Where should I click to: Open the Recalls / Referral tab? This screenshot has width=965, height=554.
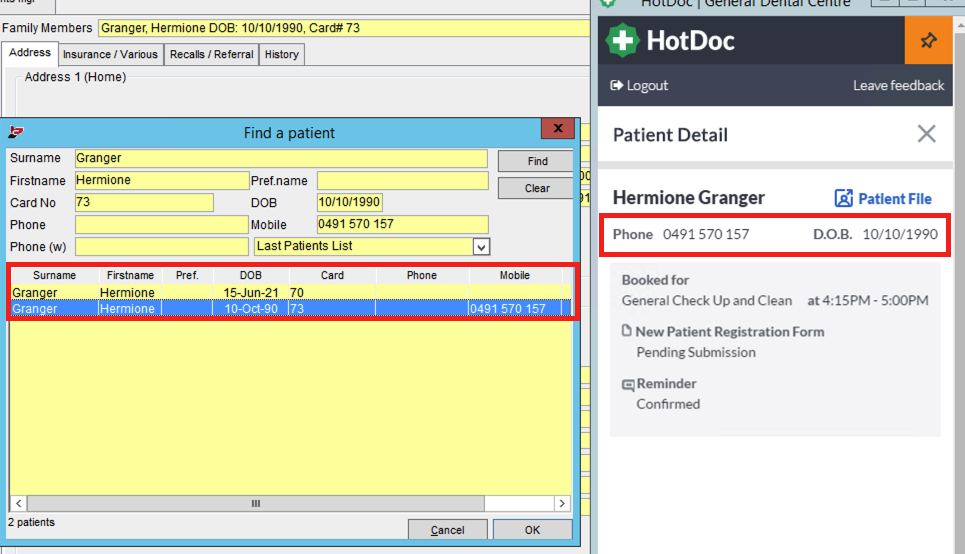pos(211,54)
